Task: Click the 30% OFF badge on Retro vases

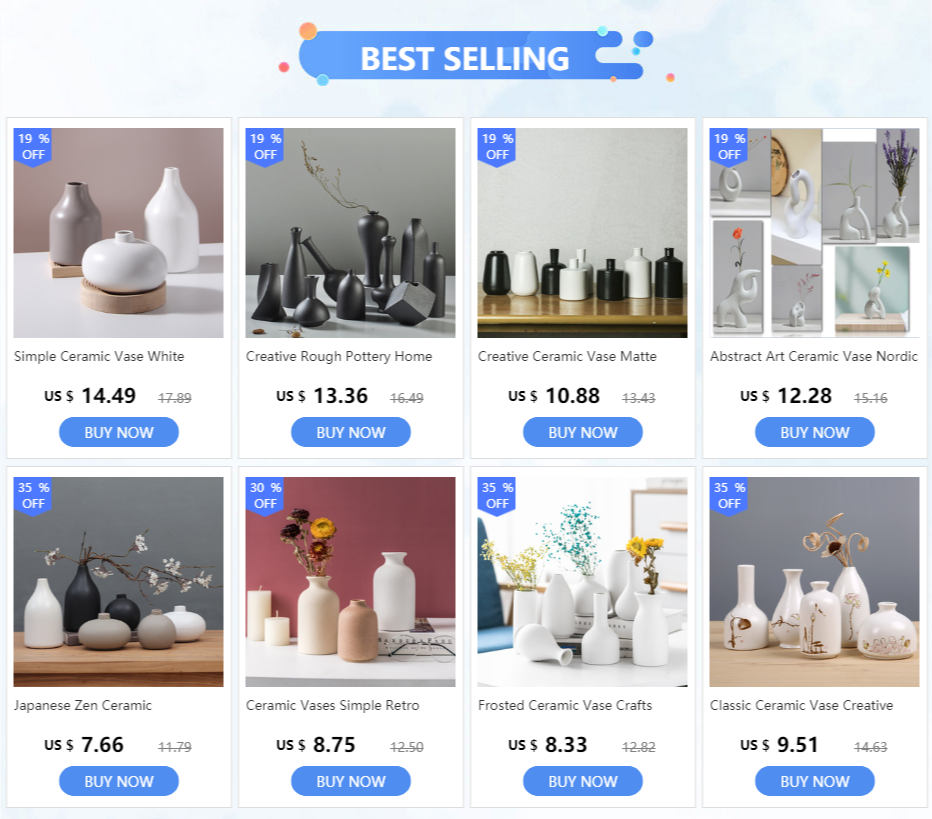Action: 265,496
